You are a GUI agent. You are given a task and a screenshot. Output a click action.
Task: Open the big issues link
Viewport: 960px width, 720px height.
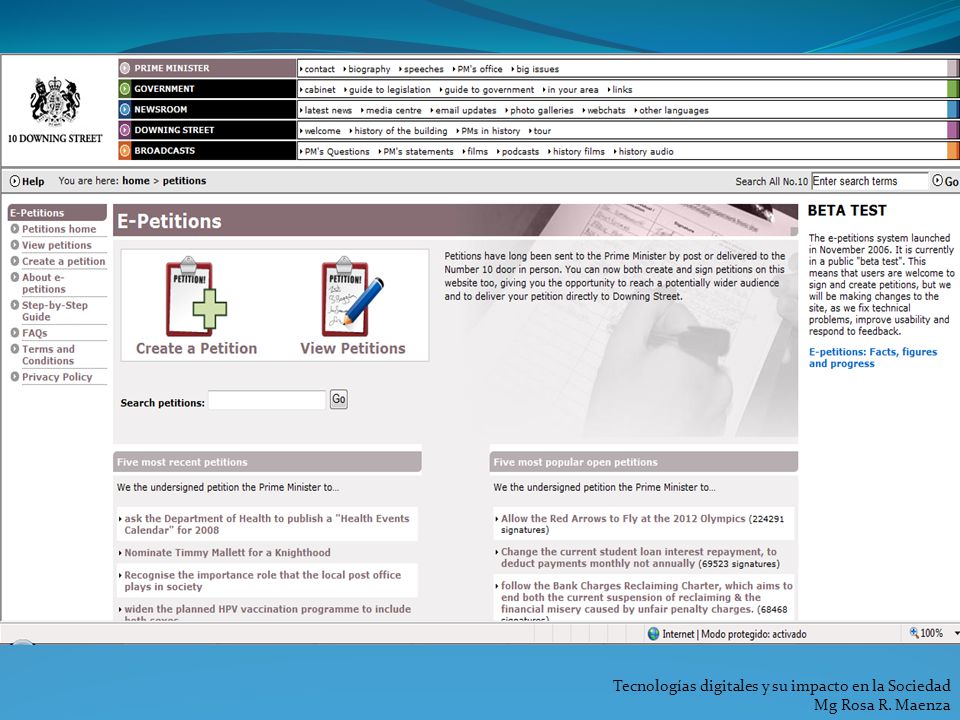click(x=537, y=69)
